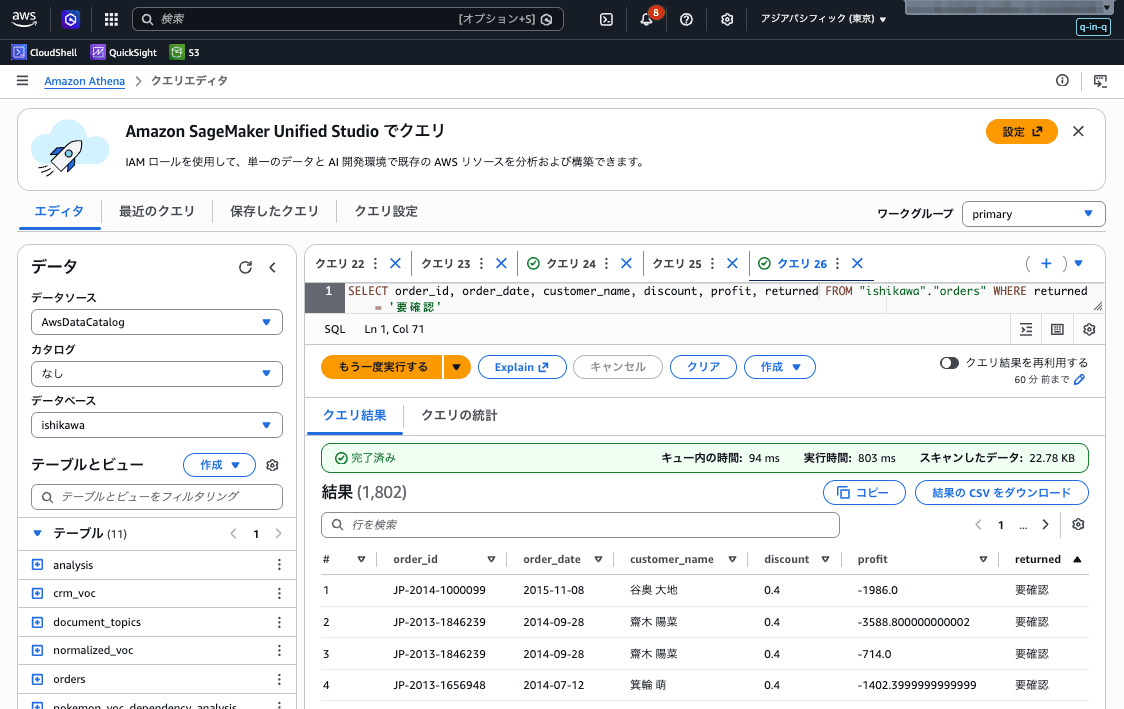Open actions menu for orders table
Viewport: 1124px width, 709px height.
tap(279, 679)
